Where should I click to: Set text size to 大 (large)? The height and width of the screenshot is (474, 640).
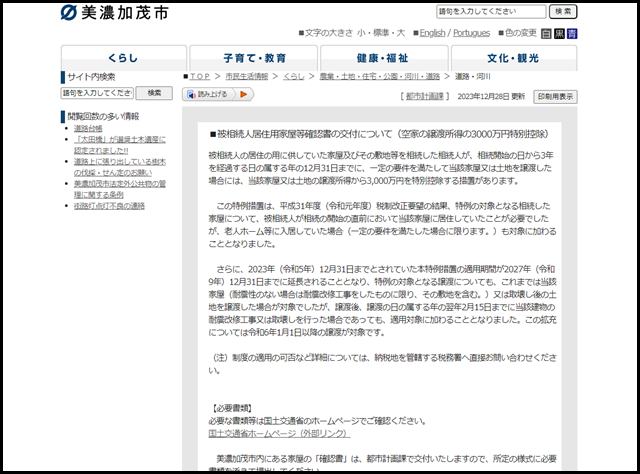[395, 33]
